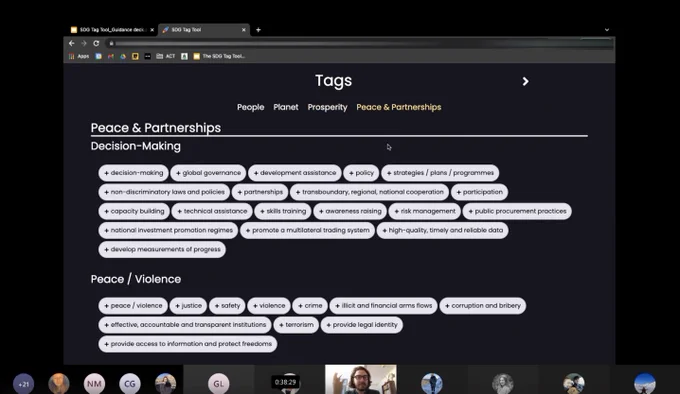Screen dimensions: 680x394
Task: Switch to the People tags category
Action: tap(250, 107)
